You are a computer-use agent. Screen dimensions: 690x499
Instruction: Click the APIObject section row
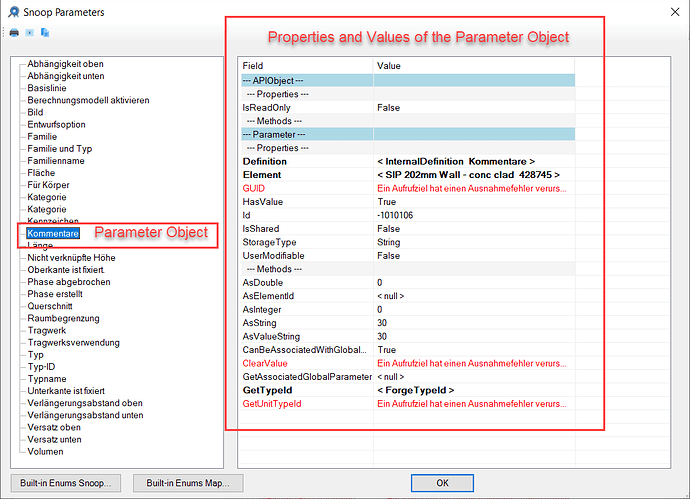[408, 81]
